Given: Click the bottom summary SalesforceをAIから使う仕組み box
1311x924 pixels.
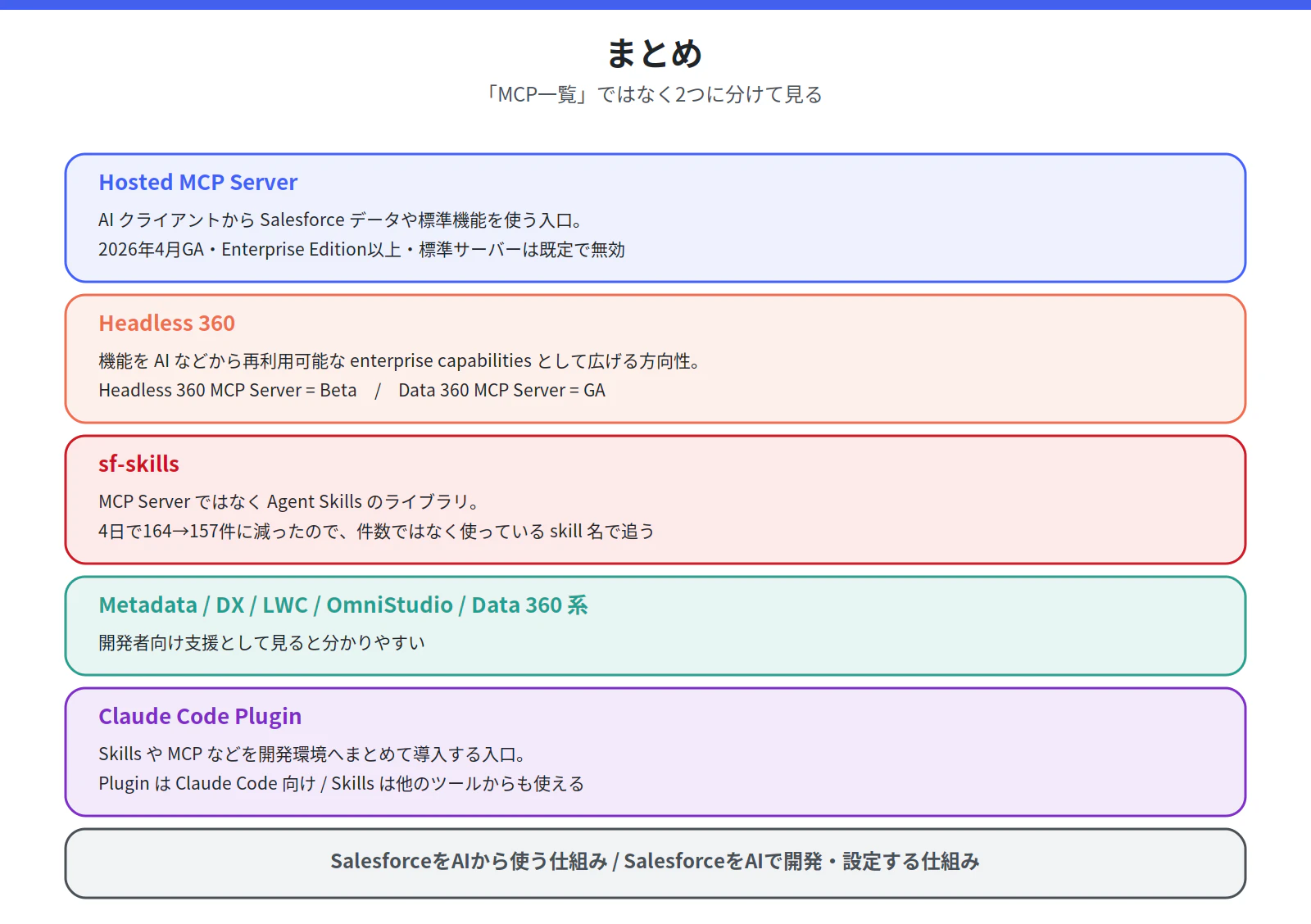Looking at the screenshot, I should [x=655, y=863].
